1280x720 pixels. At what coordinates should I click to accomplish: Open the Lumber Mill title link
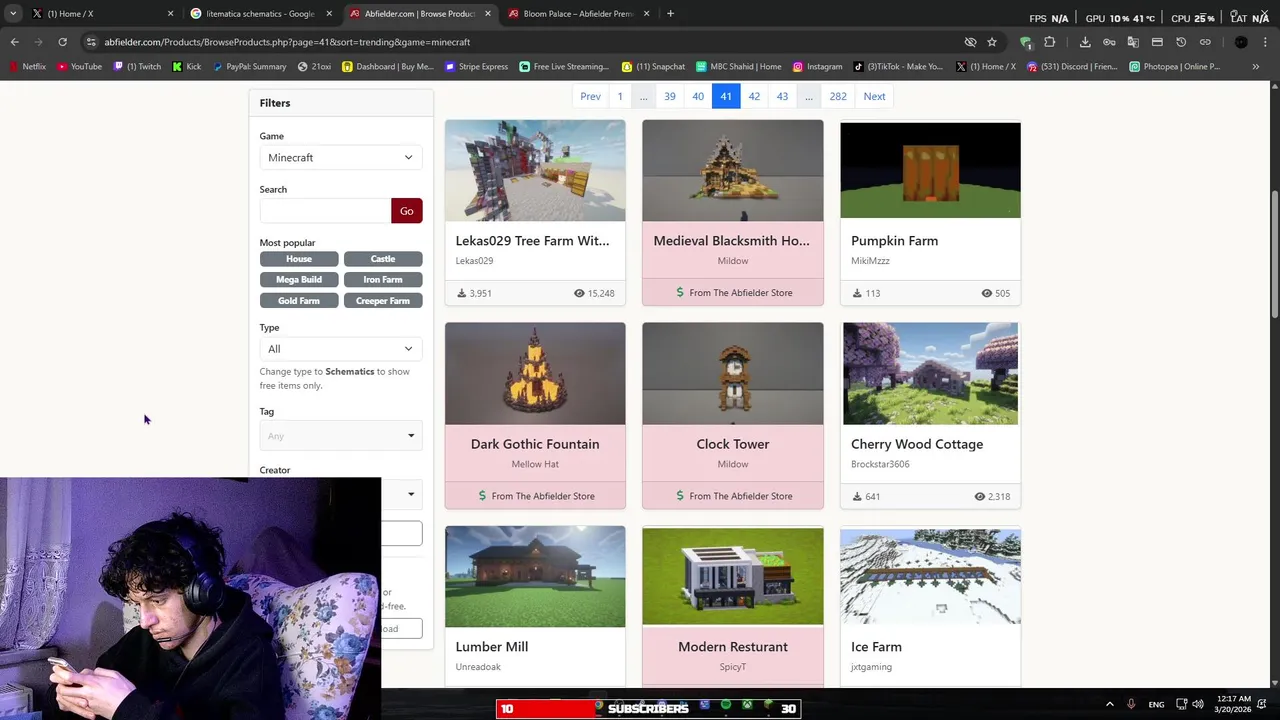coord(491,647)
